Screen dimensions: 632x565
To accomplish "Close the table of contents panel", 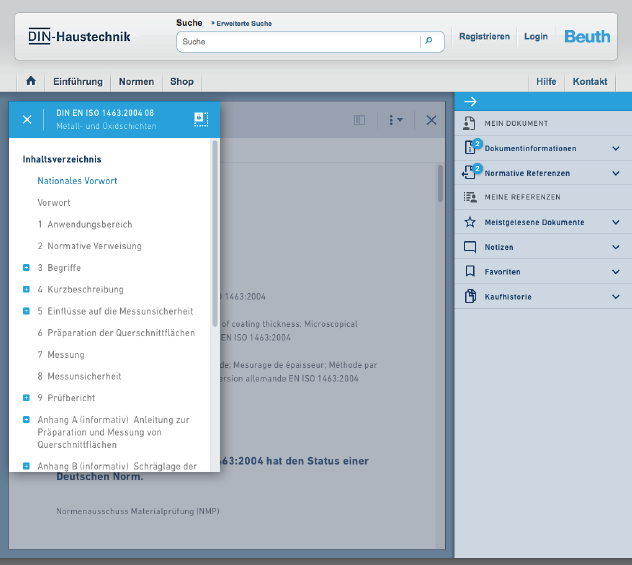I will click(x=27, y=120).
